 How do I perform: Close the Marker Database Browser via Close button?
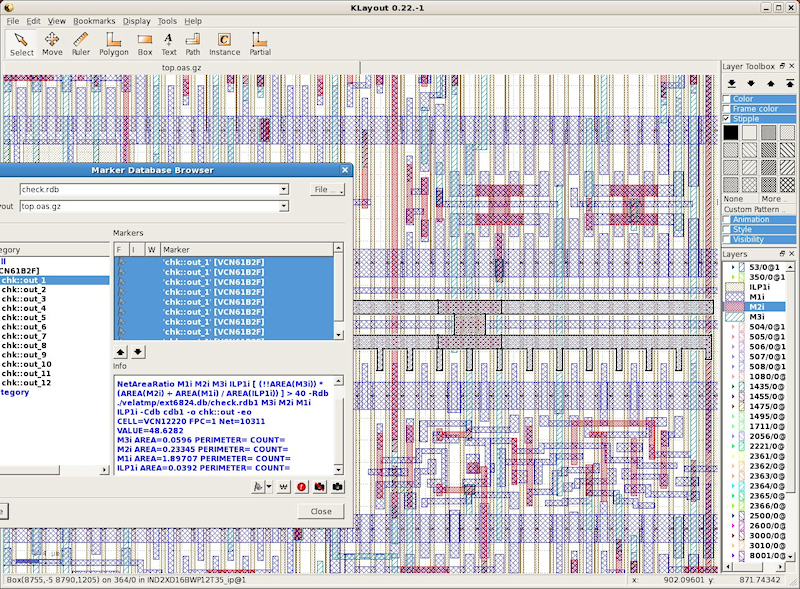321,511
